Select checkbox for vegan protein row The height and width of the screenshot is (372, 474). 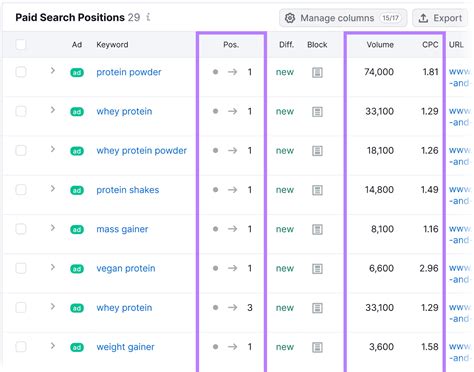tap(21, 268)
